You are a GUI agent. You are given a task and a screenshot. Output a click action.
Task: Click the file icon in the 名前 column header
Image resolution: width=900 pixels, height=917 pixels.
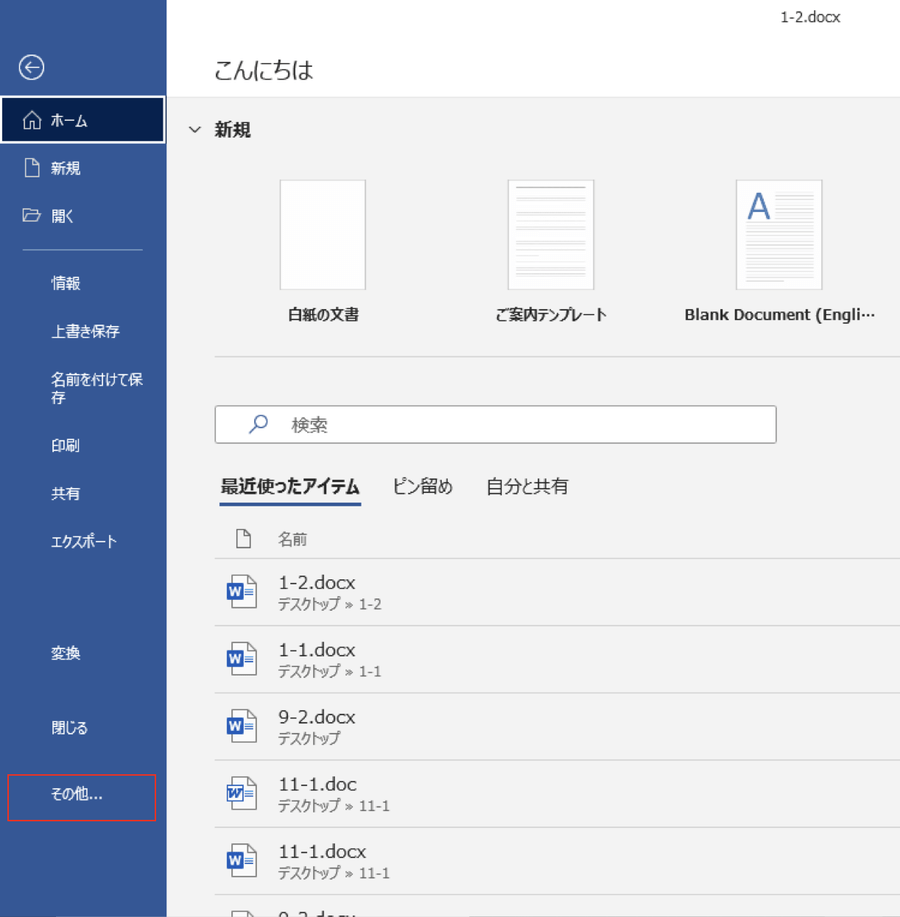(243, 539)
